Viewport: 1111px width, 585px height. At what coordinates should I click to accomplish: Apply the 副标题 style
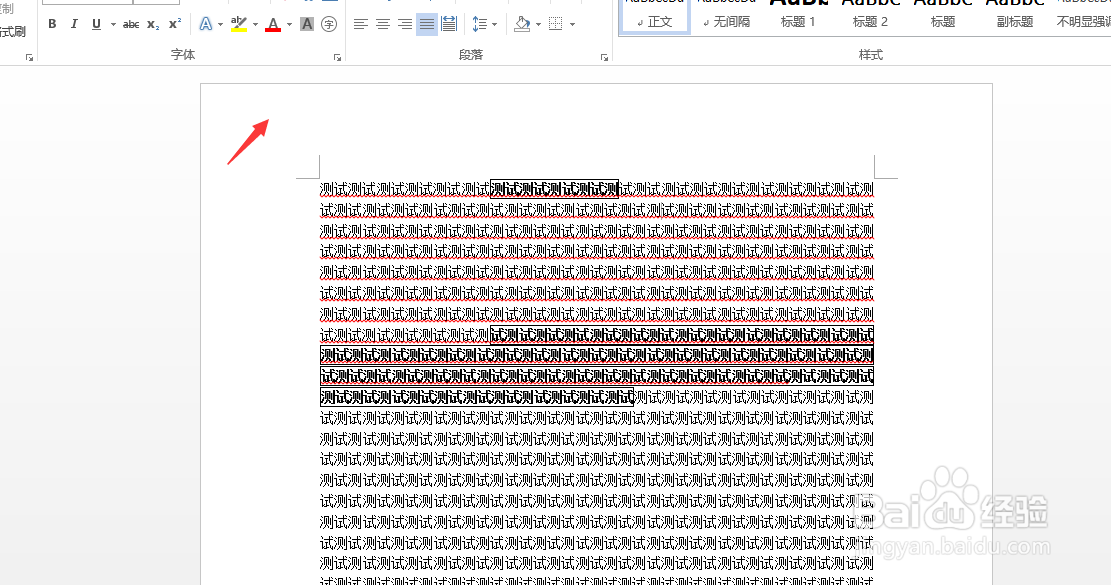tap(1015, 16)
